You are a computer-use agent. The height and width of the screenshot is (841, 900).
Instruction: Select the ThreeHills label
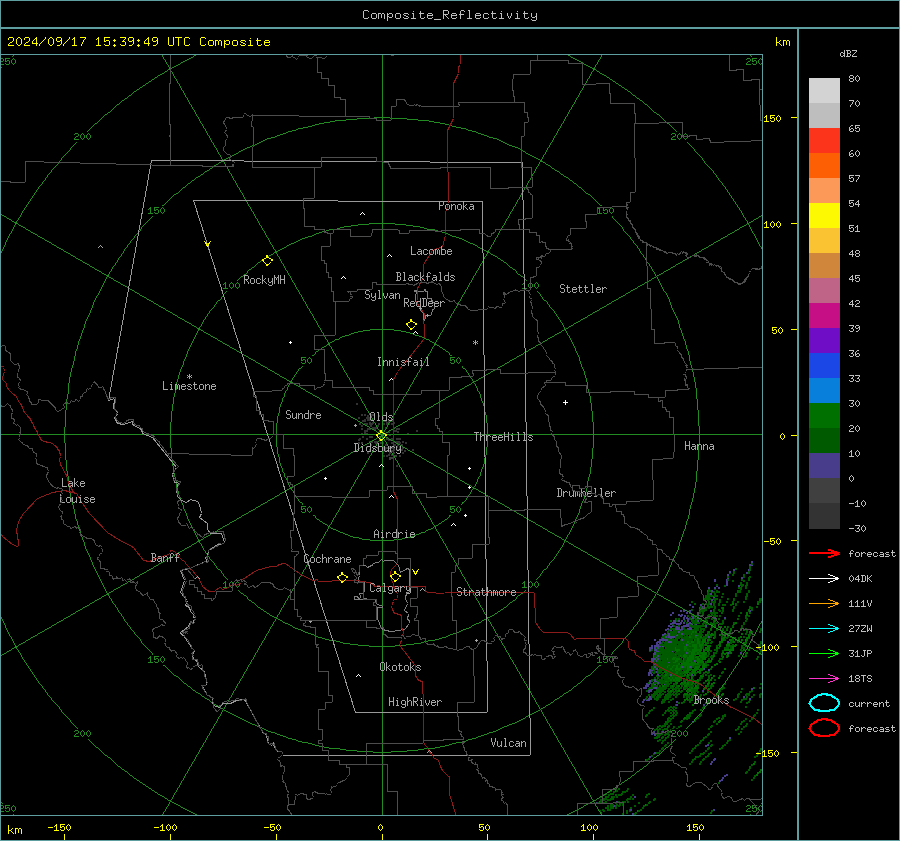coord(503,437)
